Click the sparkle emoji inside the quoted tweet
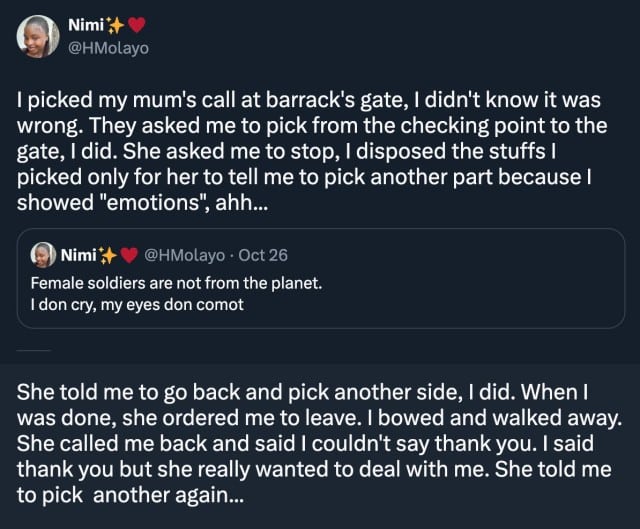640x529 pixels. tap(107, 255)
